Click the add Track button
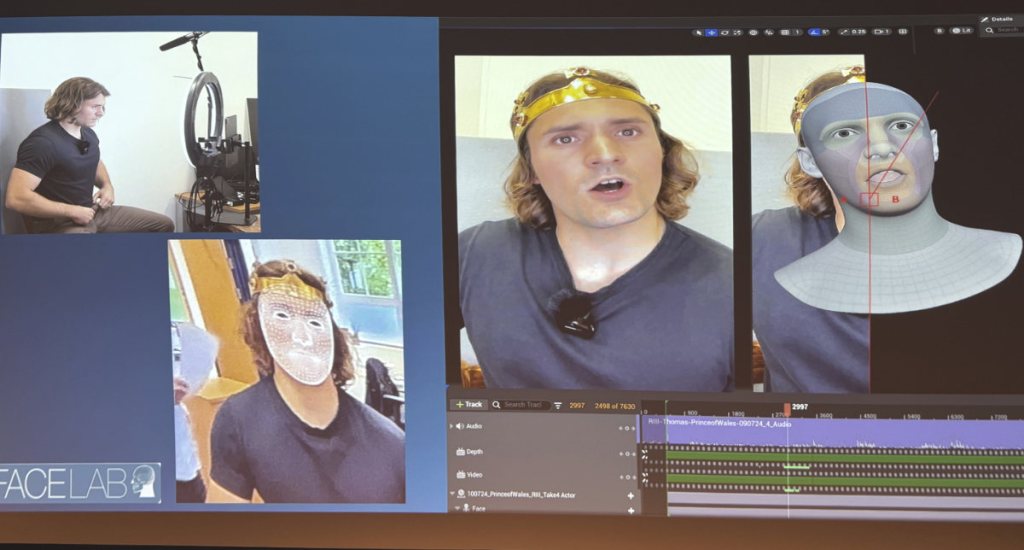Screen dimensions: 1024x550 click(468, 405)
